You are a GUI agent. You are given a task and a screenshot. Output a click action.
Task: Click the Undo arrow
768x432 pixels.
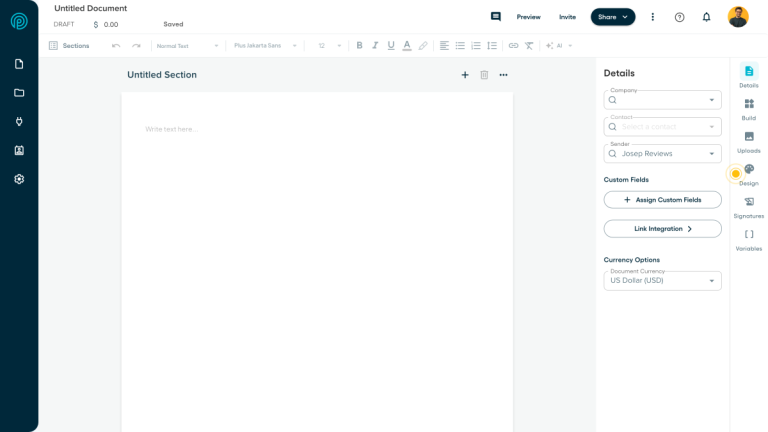[116, 46]
